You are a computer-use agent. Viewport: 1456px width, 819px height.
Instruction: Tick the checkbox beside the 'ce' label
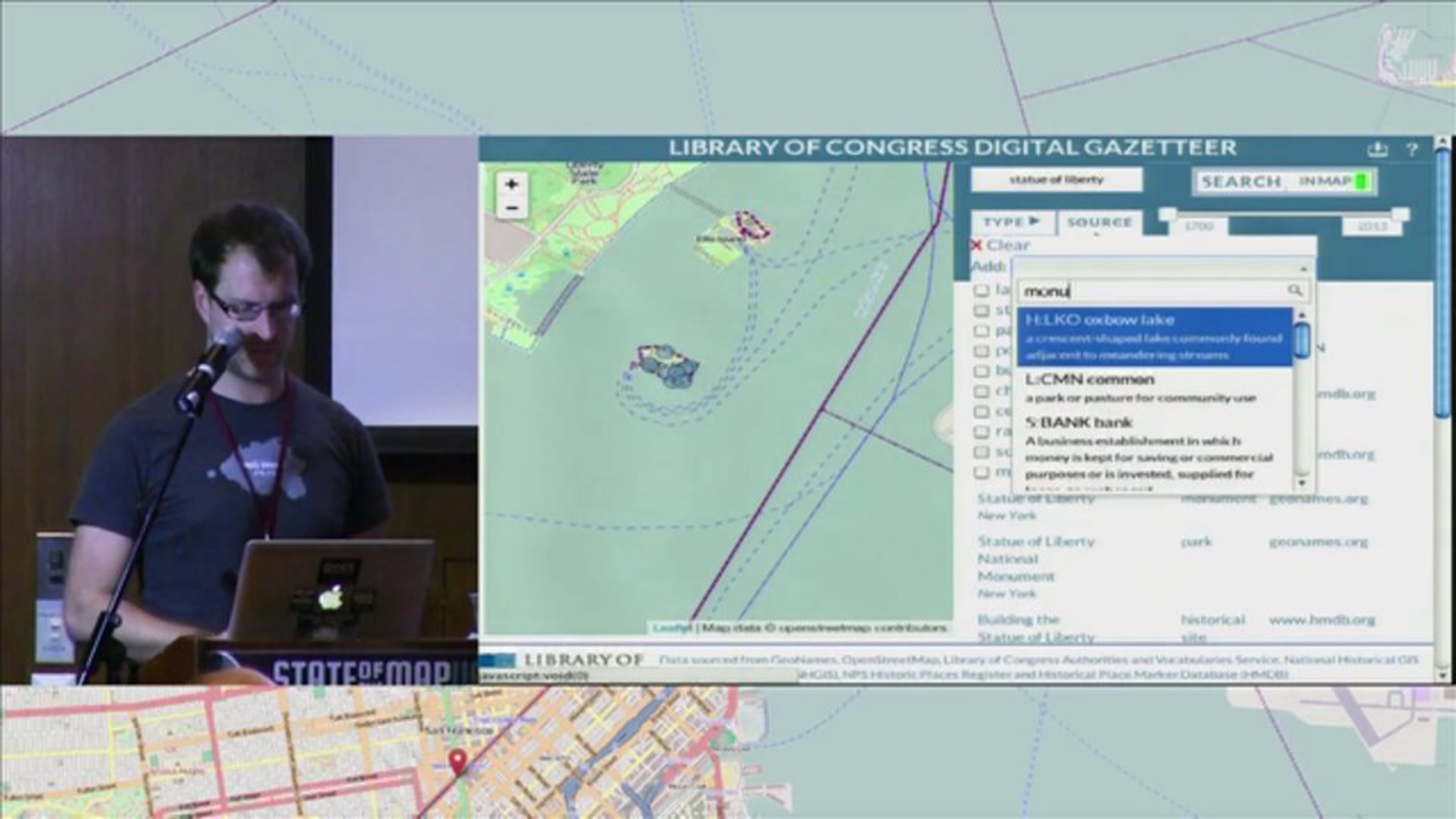point(981,411)
